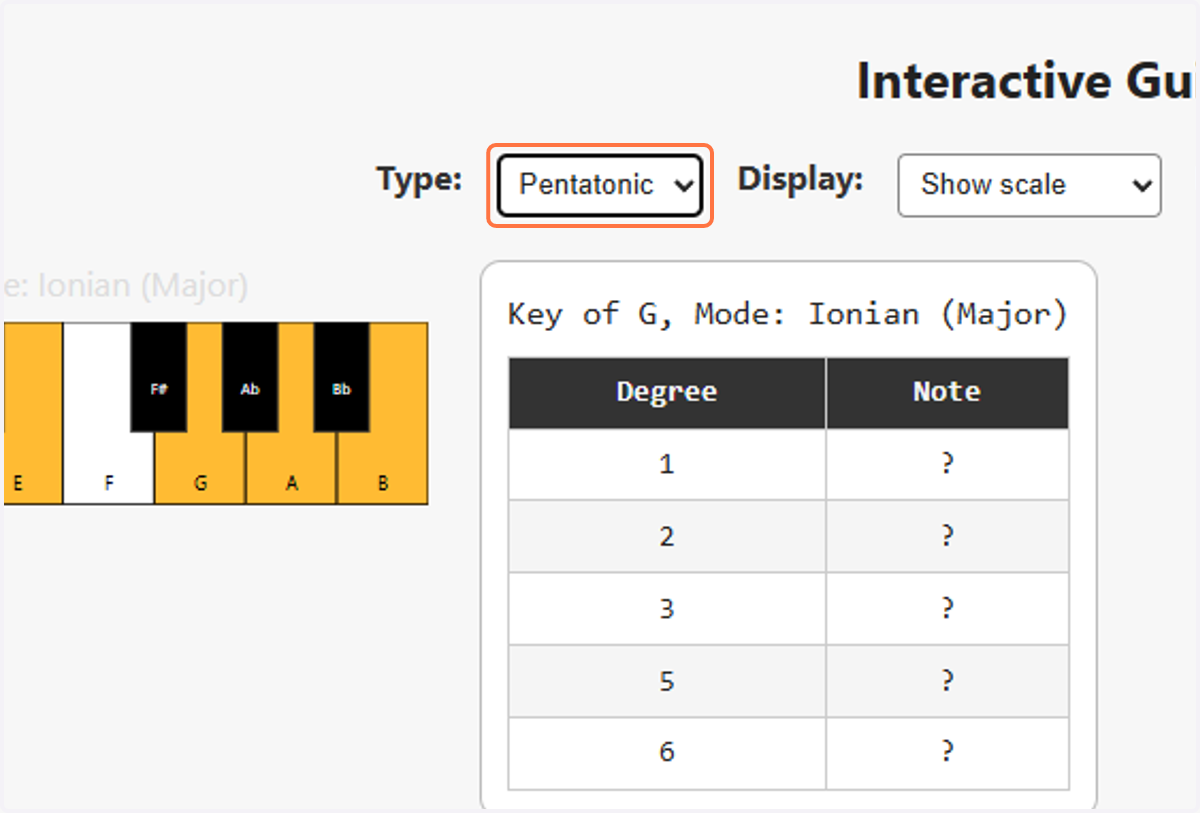The image size is (1200, 813).
Task: Play the Ab black piano key
Action: [250, 377]
